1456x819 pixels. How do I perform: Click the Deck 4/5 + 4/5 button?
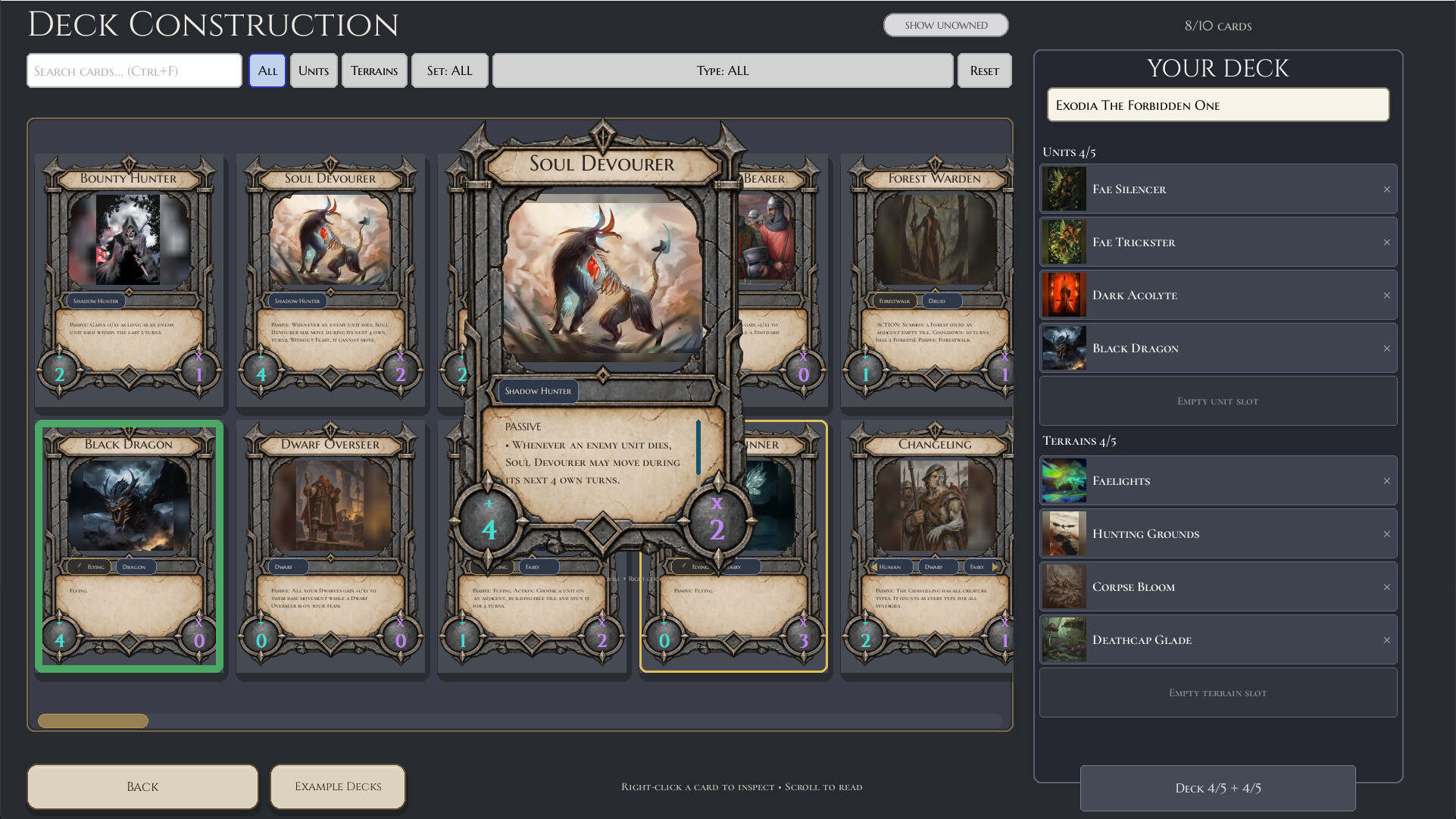[1217, 788]
